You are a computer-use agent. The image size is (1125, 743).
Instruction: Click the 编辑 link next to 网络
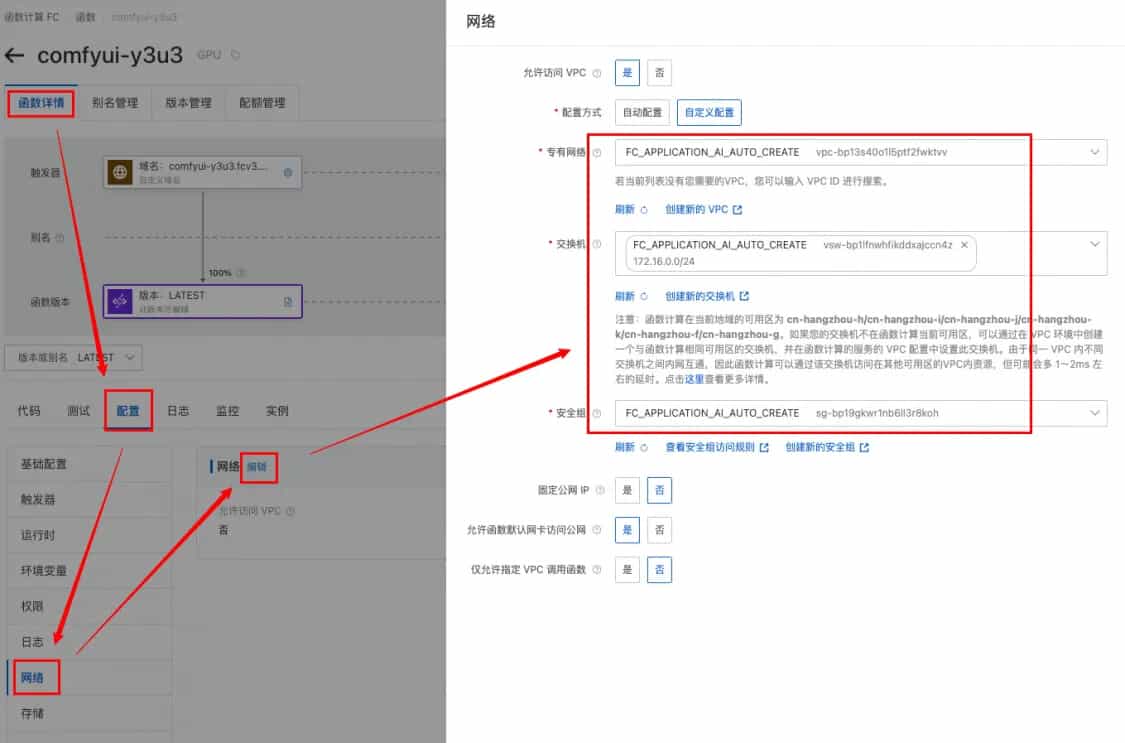pyautogui.click(x=258, y=467)
